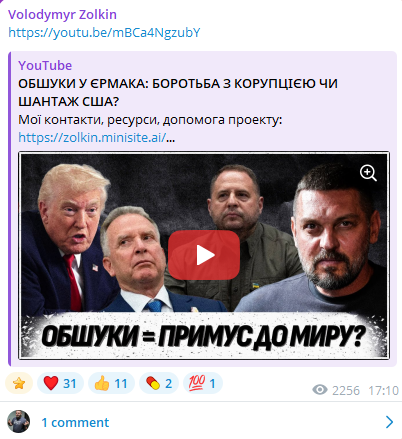This screenshot has width=402, height=439.
Task: Click the star reaction icon
Action: pos(19,383)
